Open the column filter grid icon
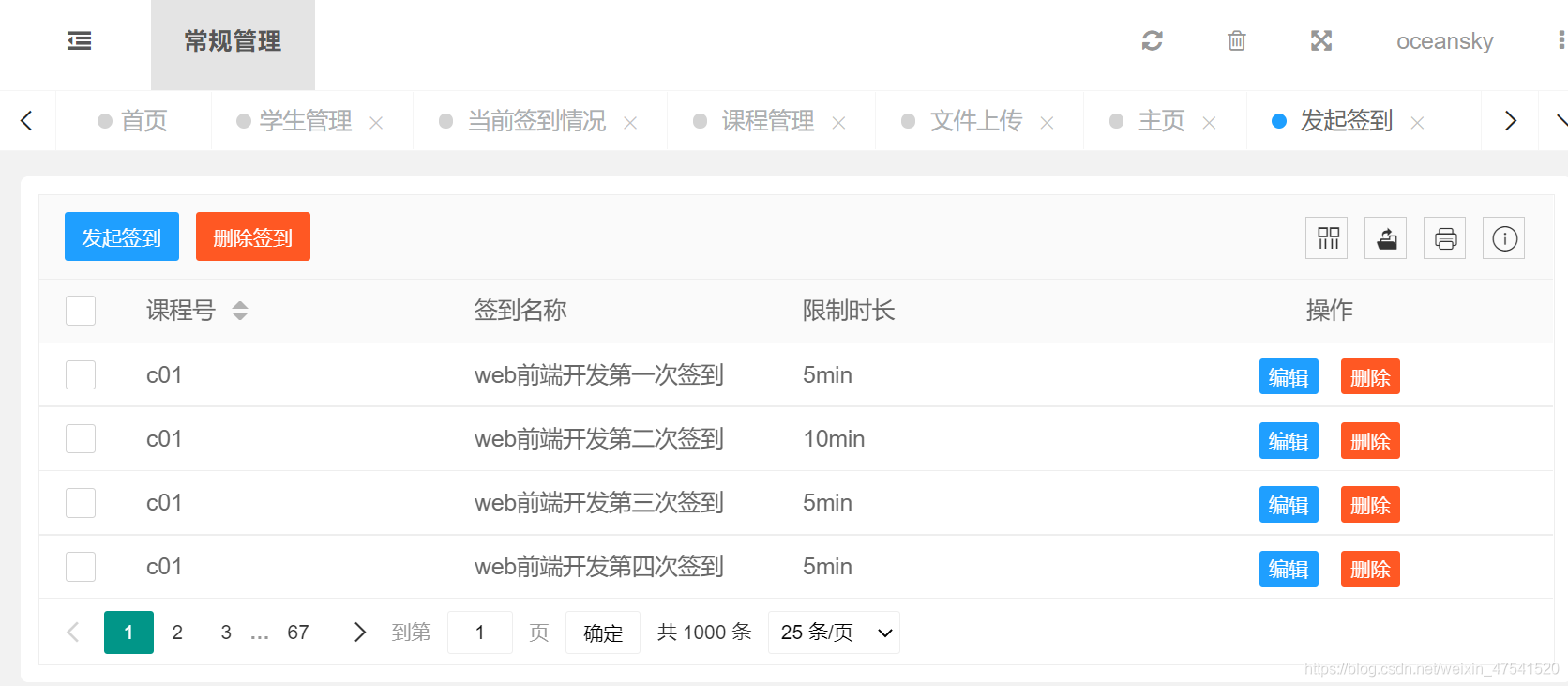The width and height of the screenshot is (1568, 686). pos(1327,238)
